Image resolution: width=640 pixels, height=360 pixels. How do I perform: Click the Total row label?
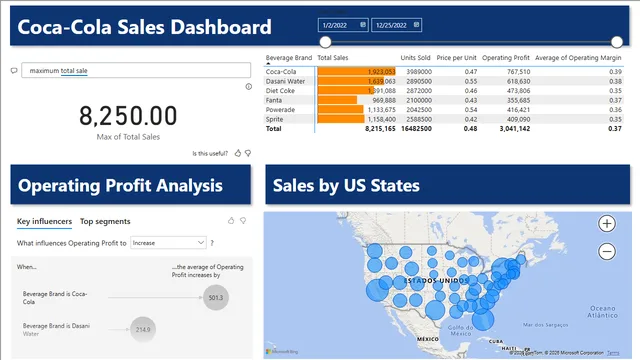point(273,129)
